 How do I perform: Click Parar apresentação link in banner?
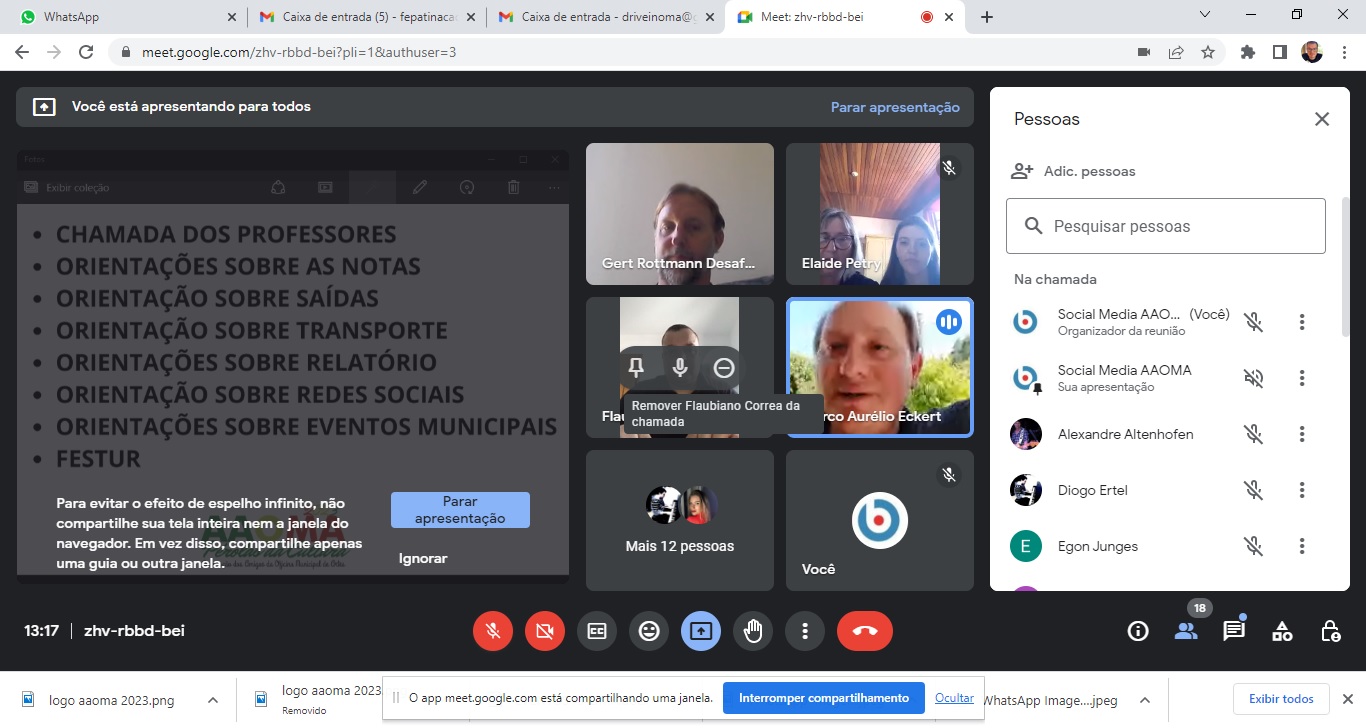(894, 107)
